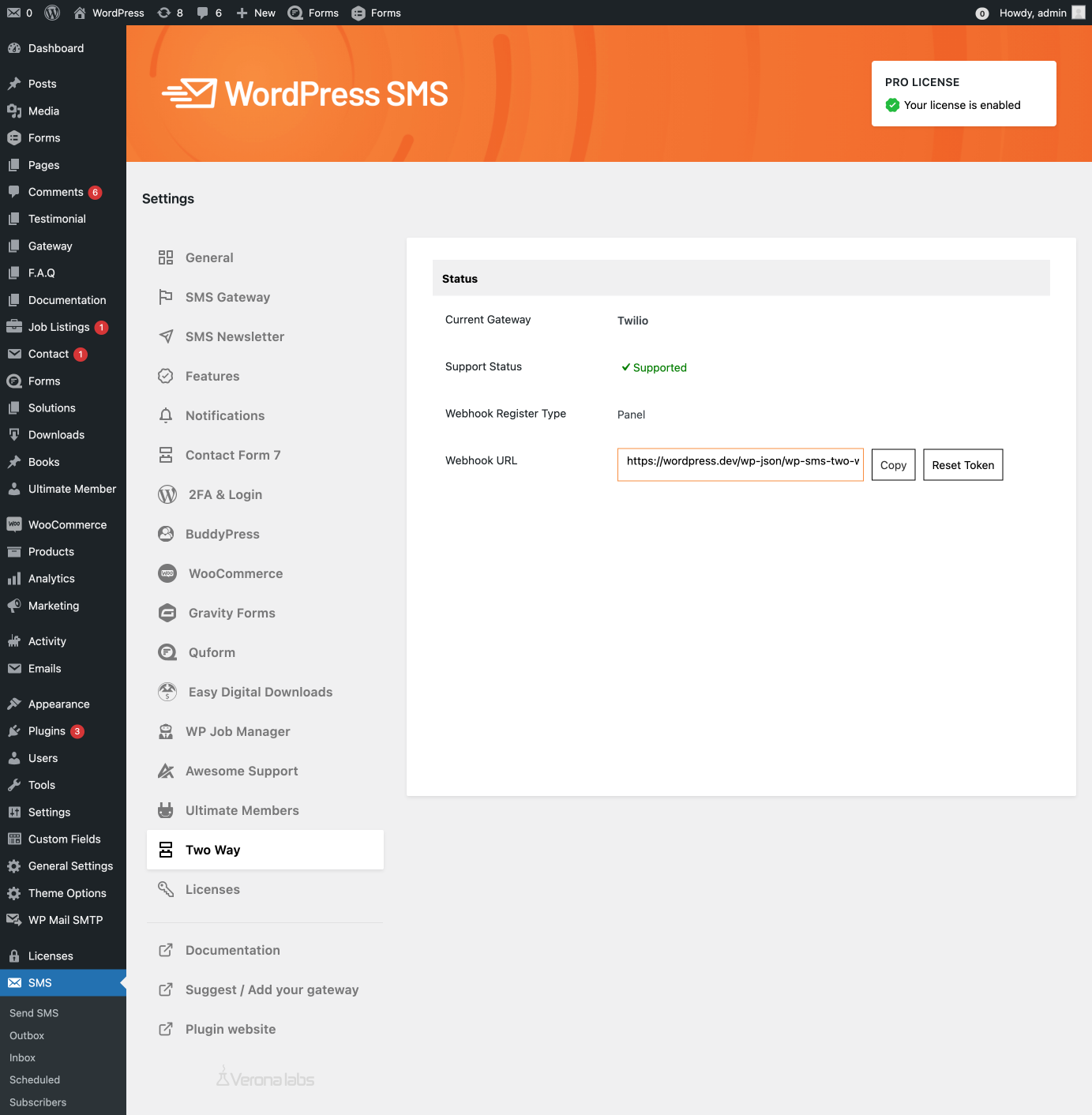Click the General settings grid icon
This screenshot has width=1092, height=1115.
(166, 257)
